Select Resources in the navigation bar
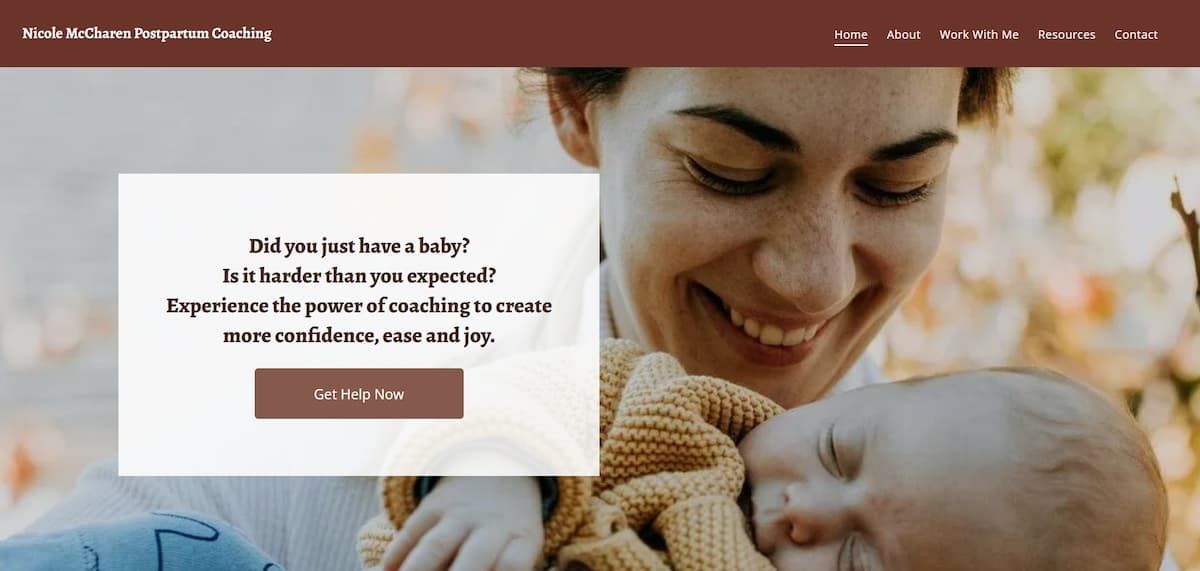This screenshot has height=571, width=1200. (x=1066, y=34)
